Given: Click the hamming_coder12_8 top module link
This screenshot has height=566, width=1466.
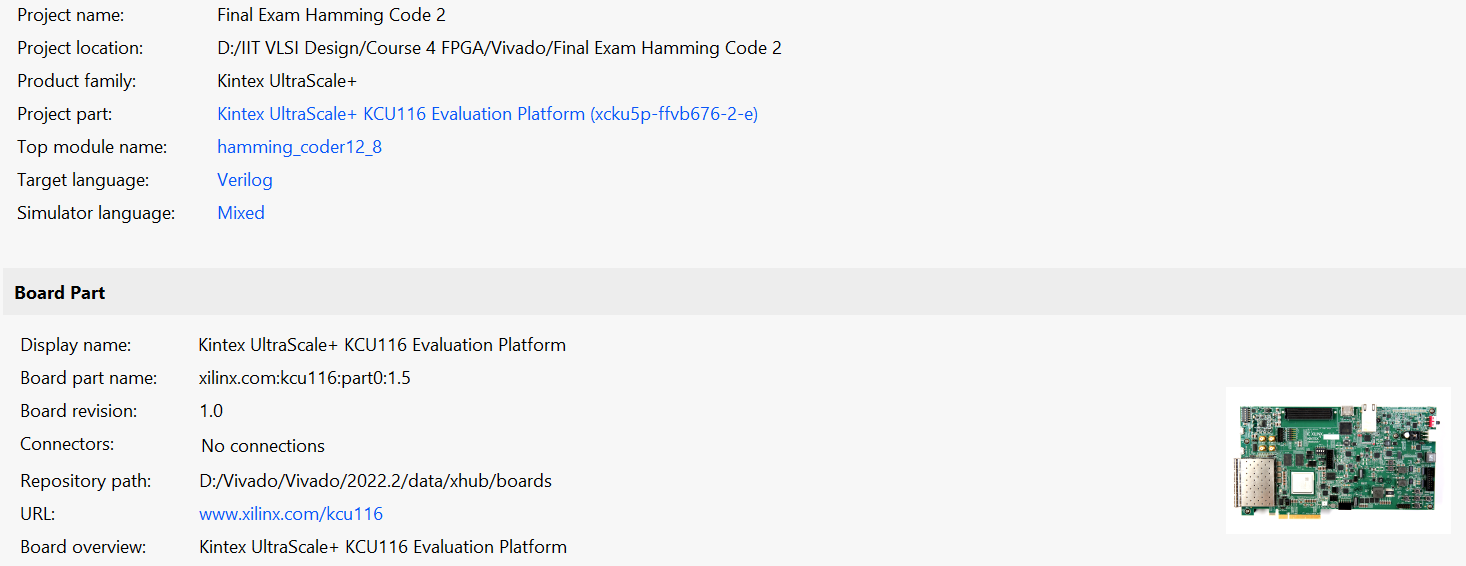Looking at the screenshot, I should (x=299, y=147).
